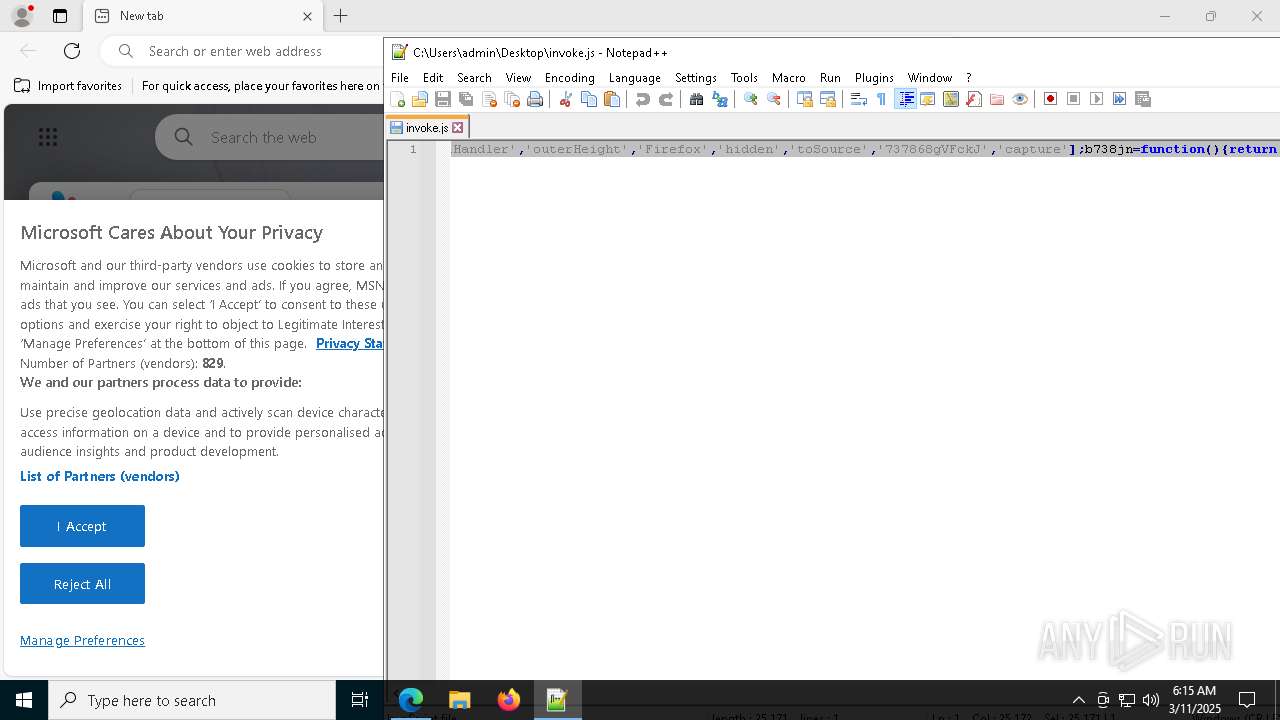Click the Cut scissors icon
The width and height of the screenshot is (1280, 720).
pos(565,99)
